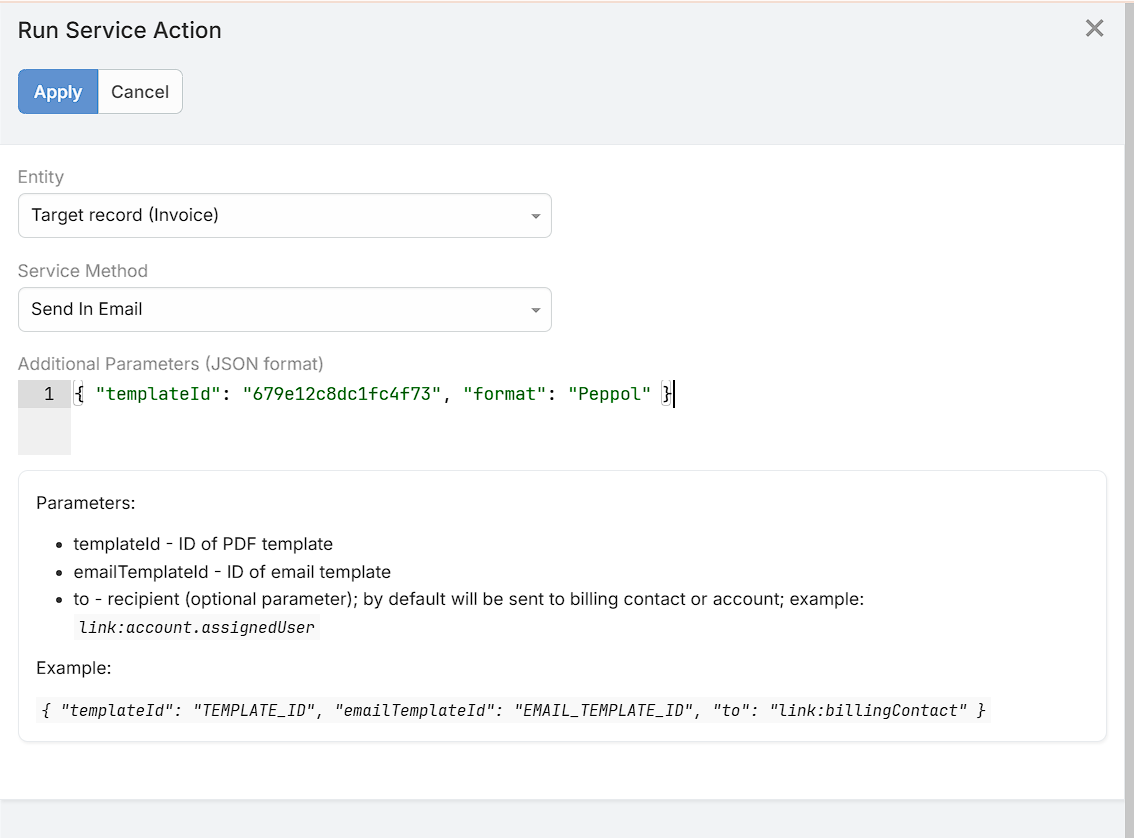The height and width of the screenshot is (838, 1134).
Task: Click the example JSON code snippet
Action: coord(514,710)
